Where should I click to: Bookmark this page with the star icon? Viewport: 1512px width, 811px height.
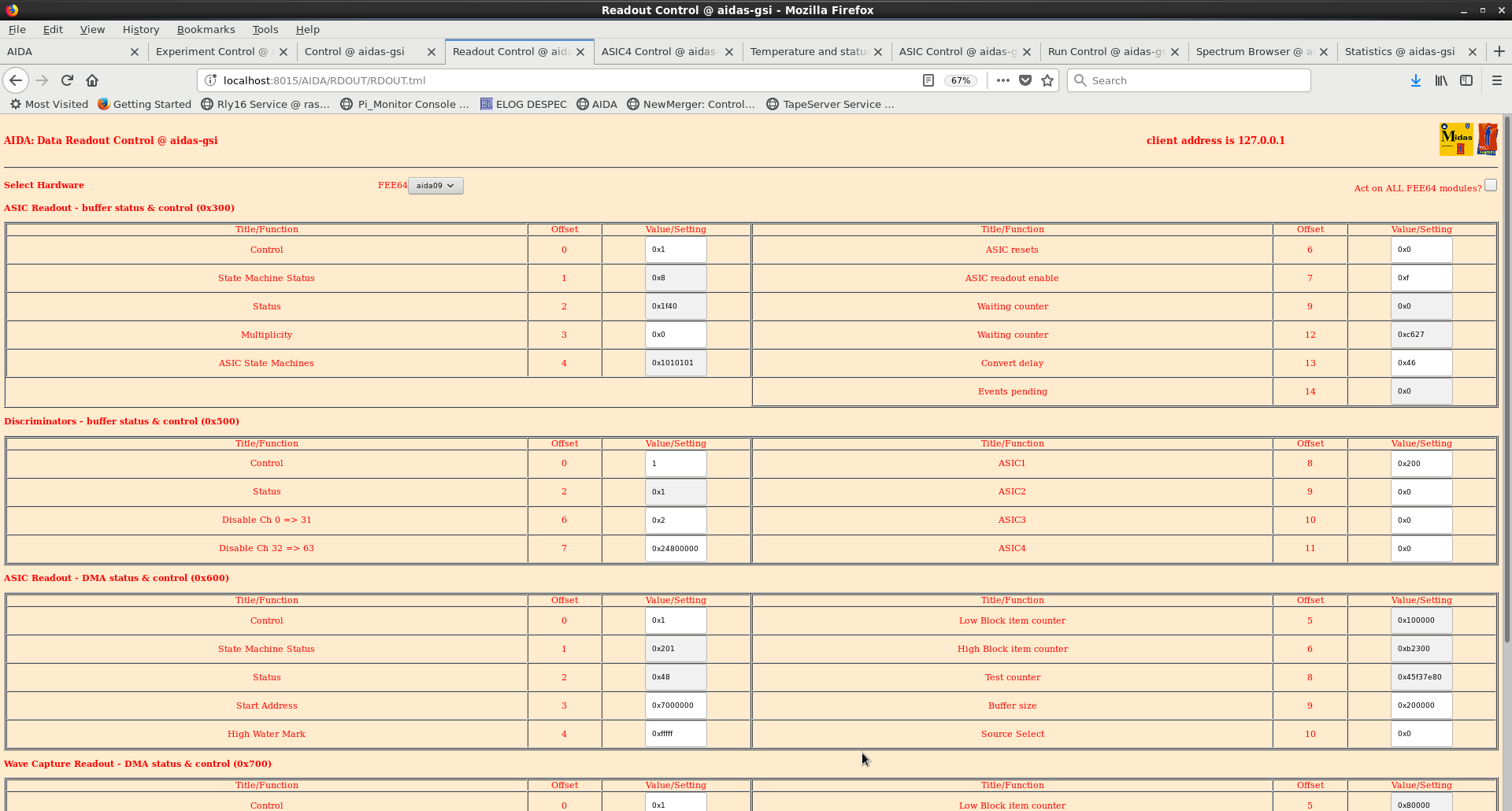[x=1047, y=80]
